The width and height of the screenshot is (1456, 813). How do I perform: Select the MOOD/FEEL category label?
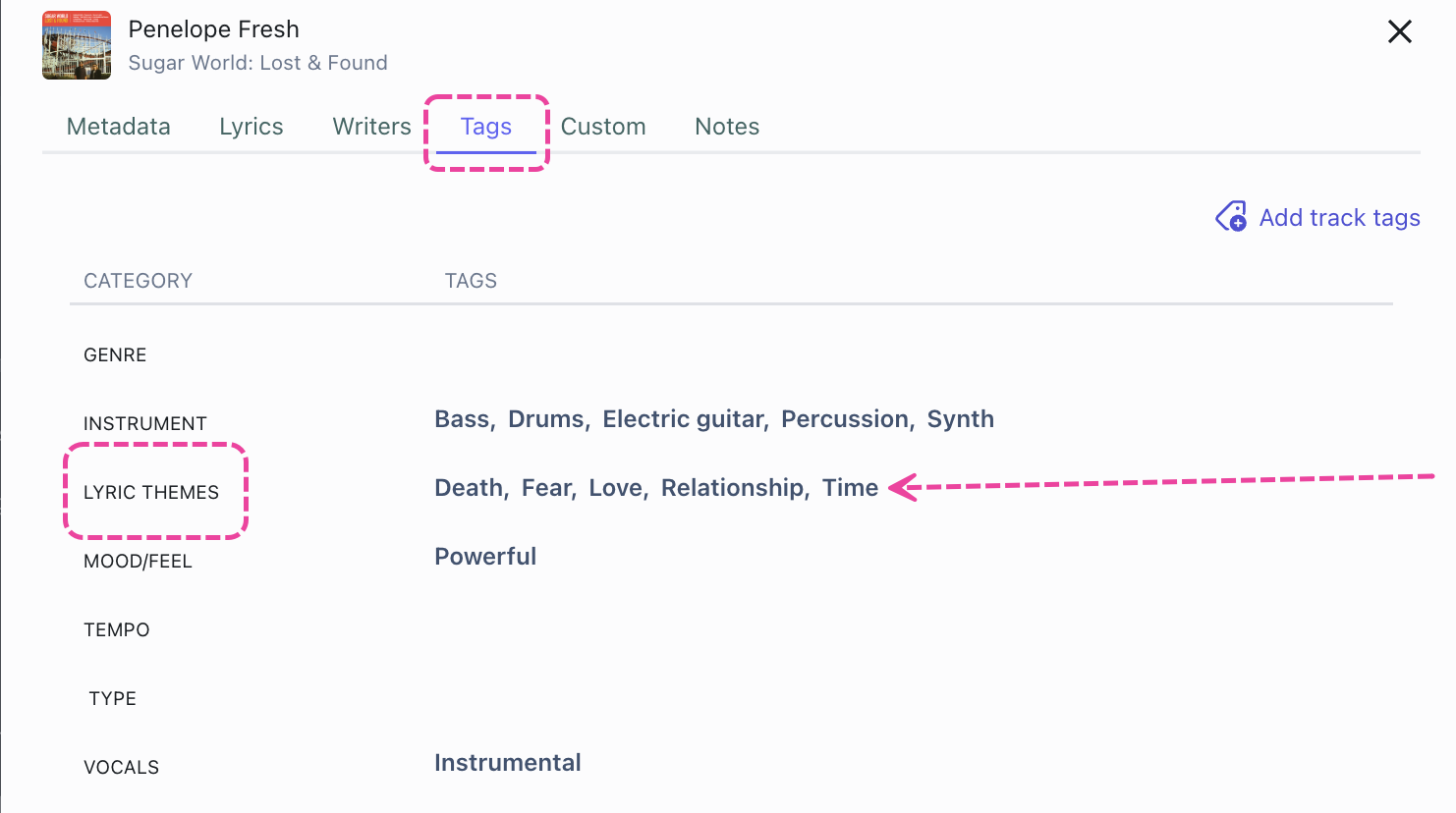click(138, 561)
